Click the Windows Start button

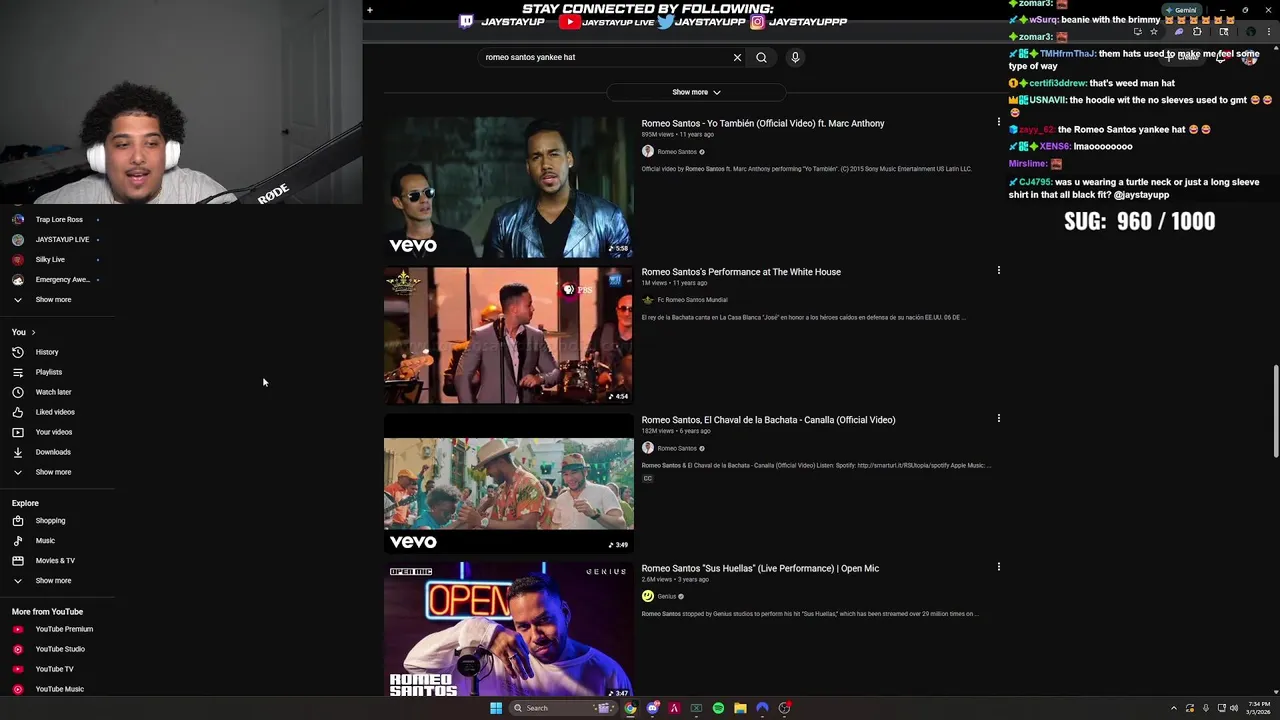(496, 708)
